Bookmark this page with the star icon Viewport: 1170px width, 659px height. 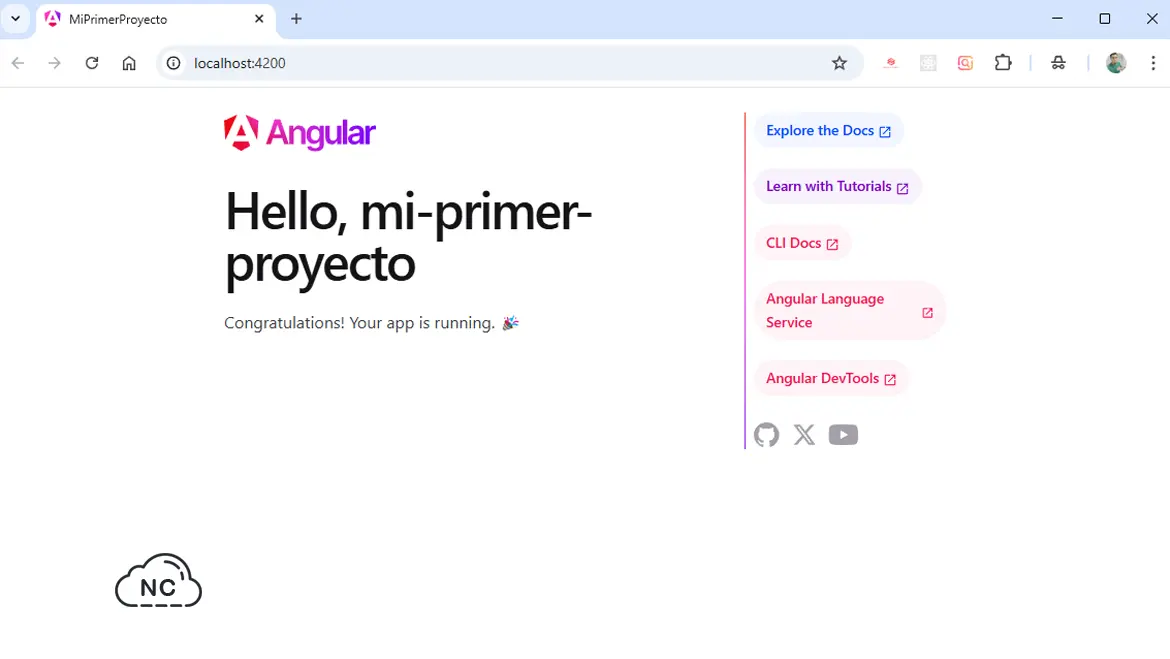click(x=839, y=63)
